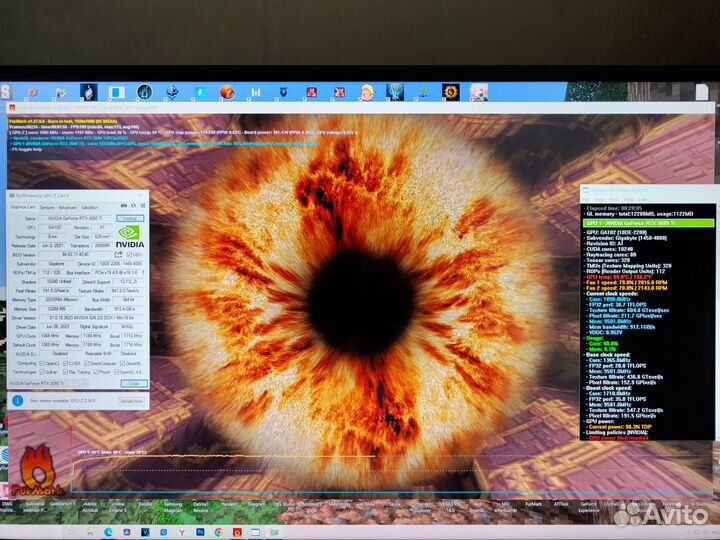Open File Explorer from the taskbar
Viewport: 720px width, 540px height.
point(90,532)
